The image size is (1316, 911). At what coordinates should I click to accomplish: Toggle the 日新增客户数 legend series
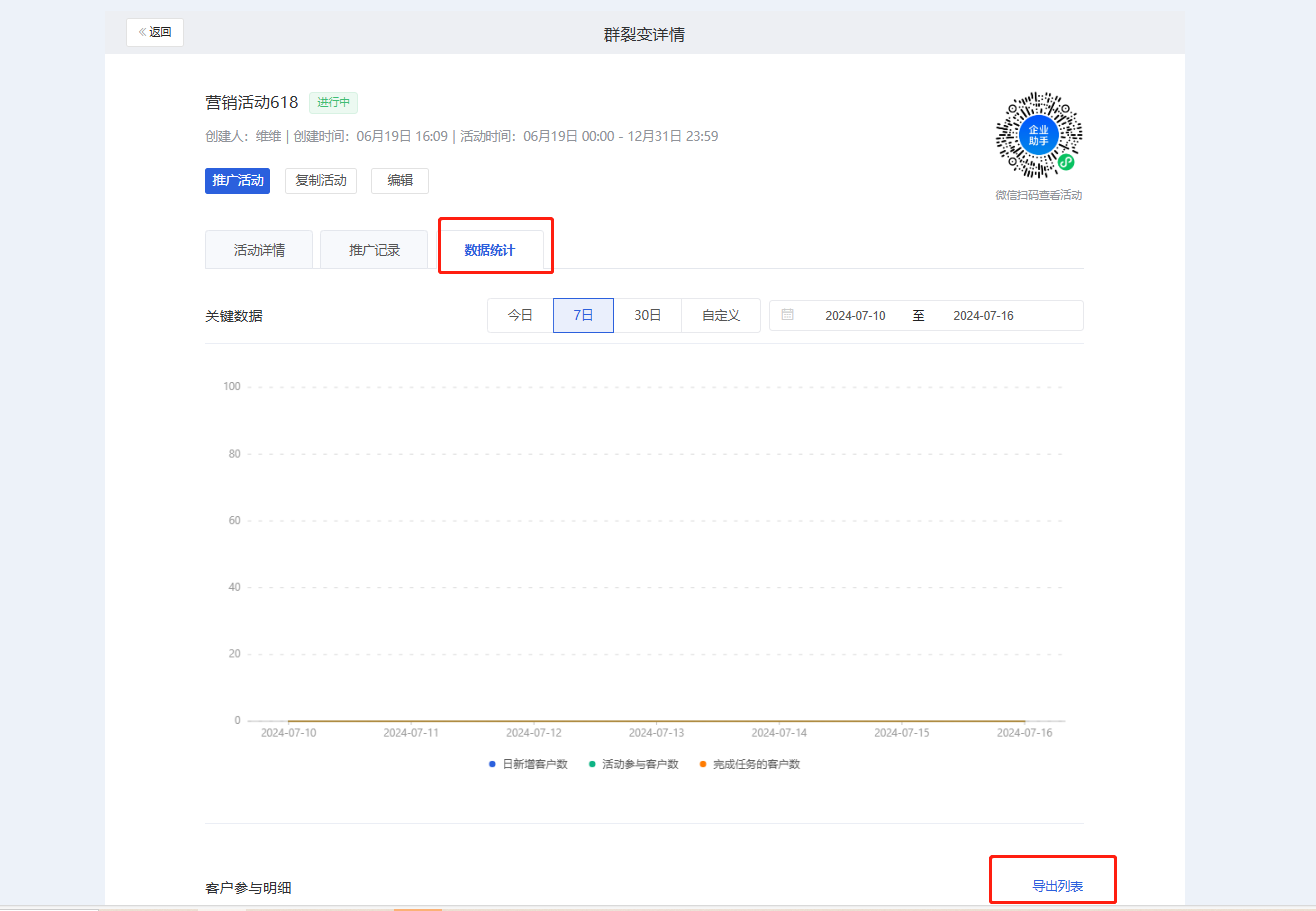click(x=528, y=764)
